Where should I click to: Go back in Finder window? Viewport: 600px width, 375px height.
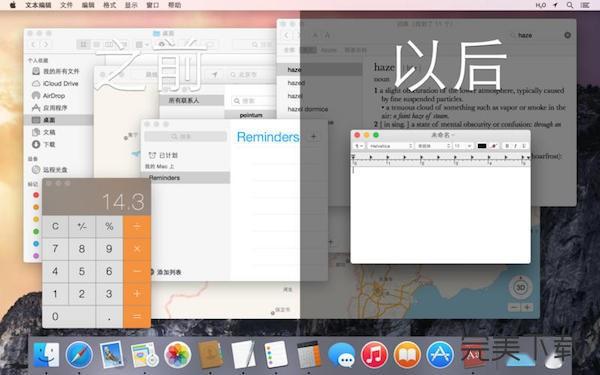[x=34, y=44]
